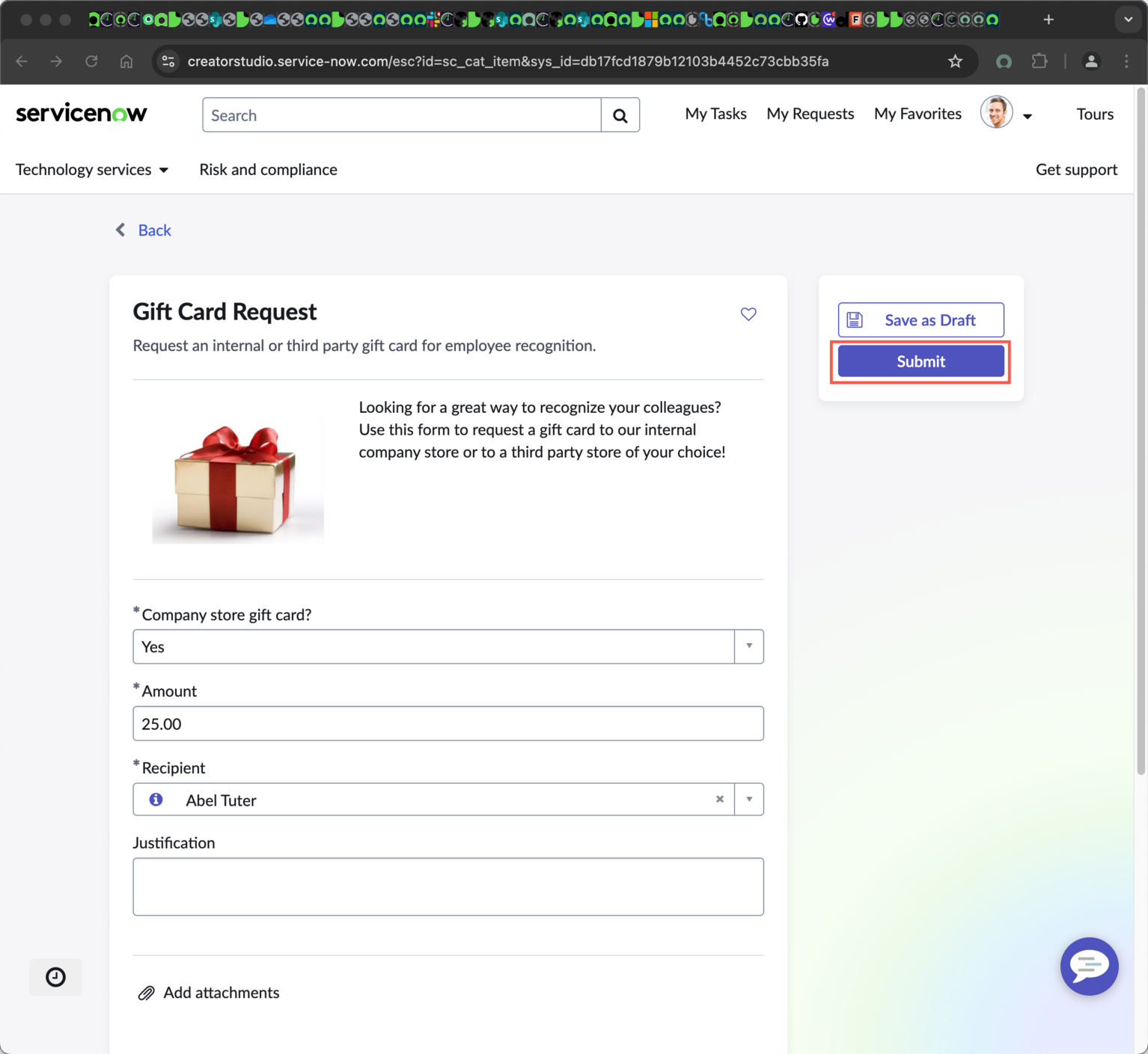The image size is (1148, 1054).
Task: Expand the Technology services menu
Action: click(92, 170)
